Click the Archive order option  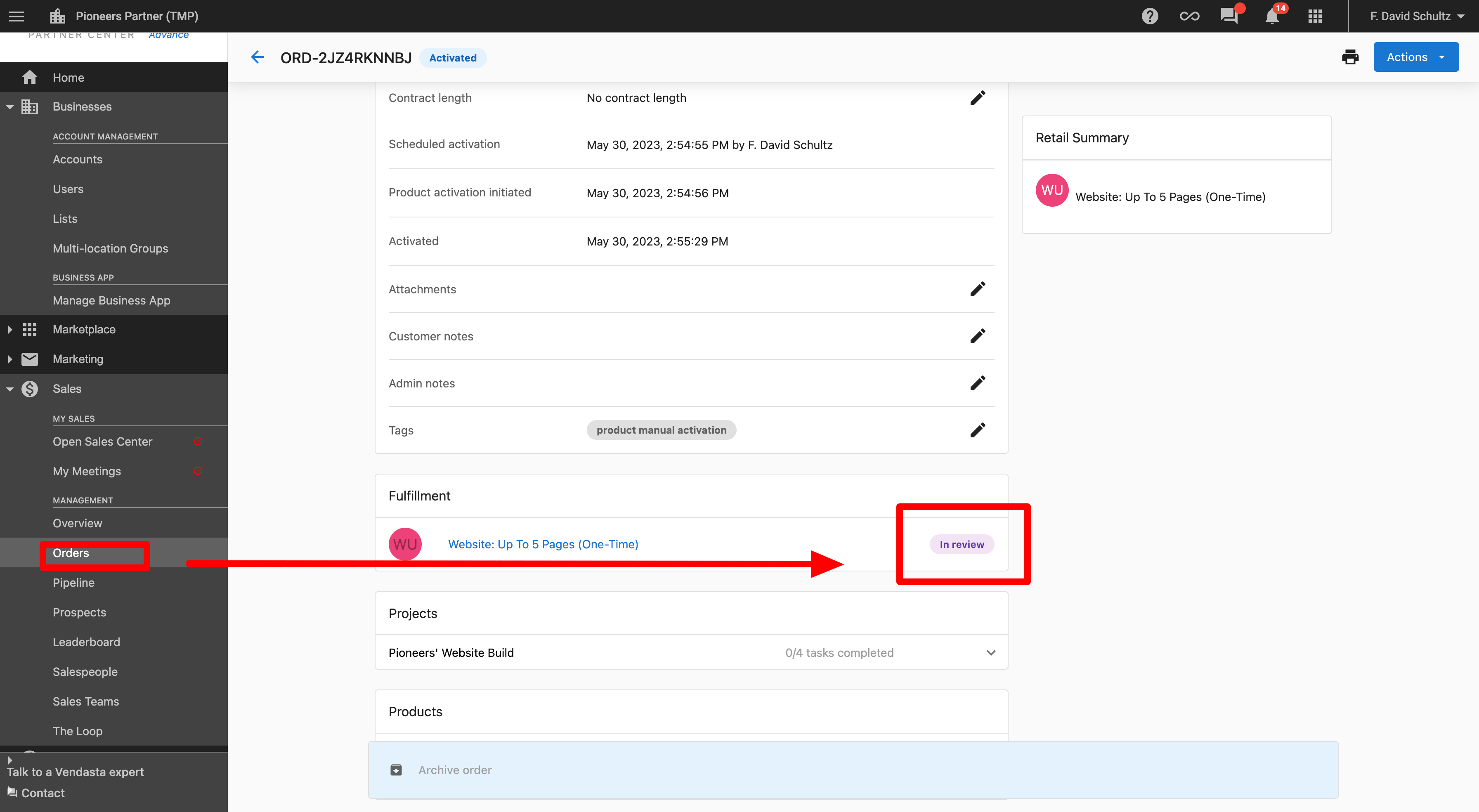(455, 770)
